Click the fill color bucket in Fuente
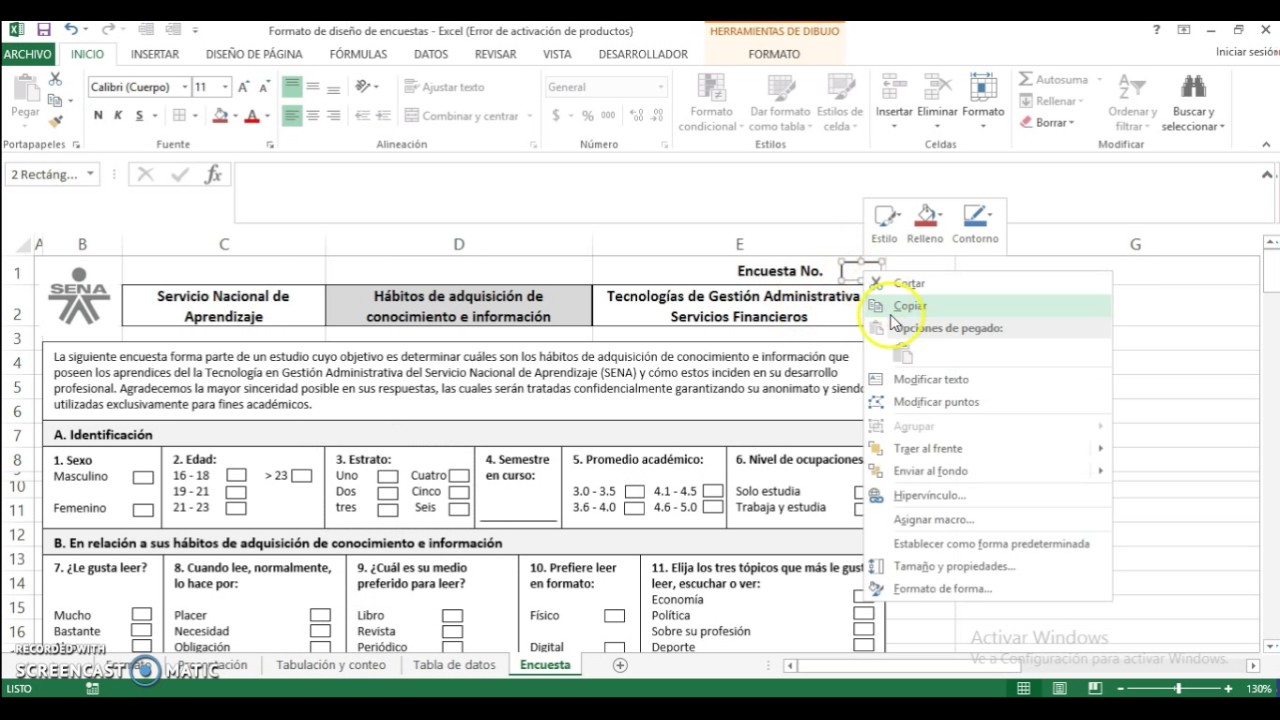1280x720 pixels. coord(221,116)
